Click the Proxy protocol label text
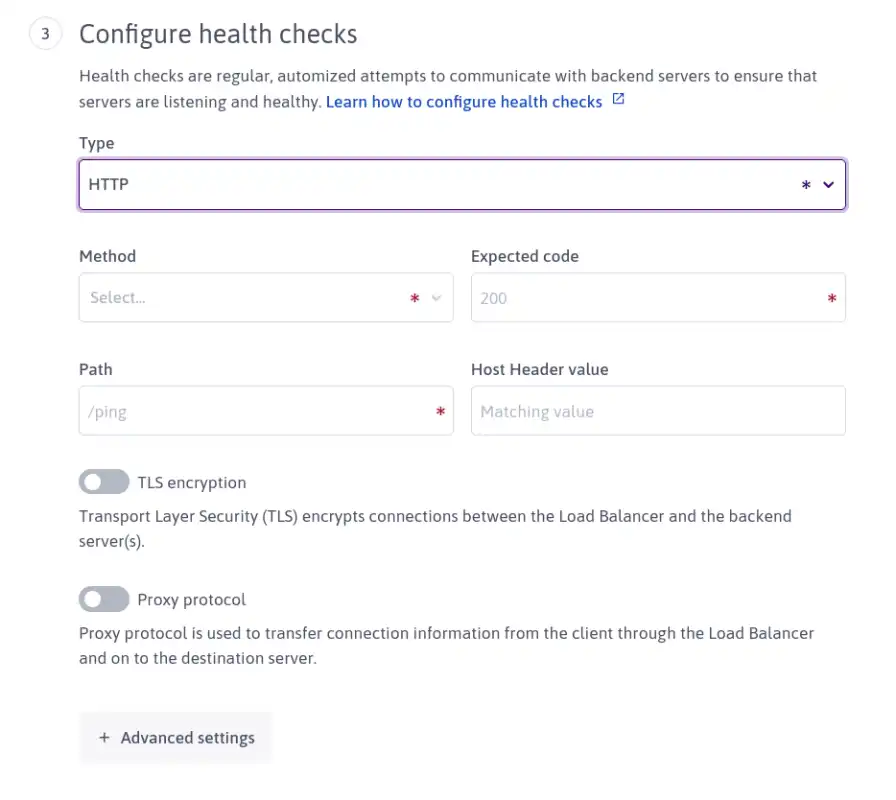 [191, 599]
